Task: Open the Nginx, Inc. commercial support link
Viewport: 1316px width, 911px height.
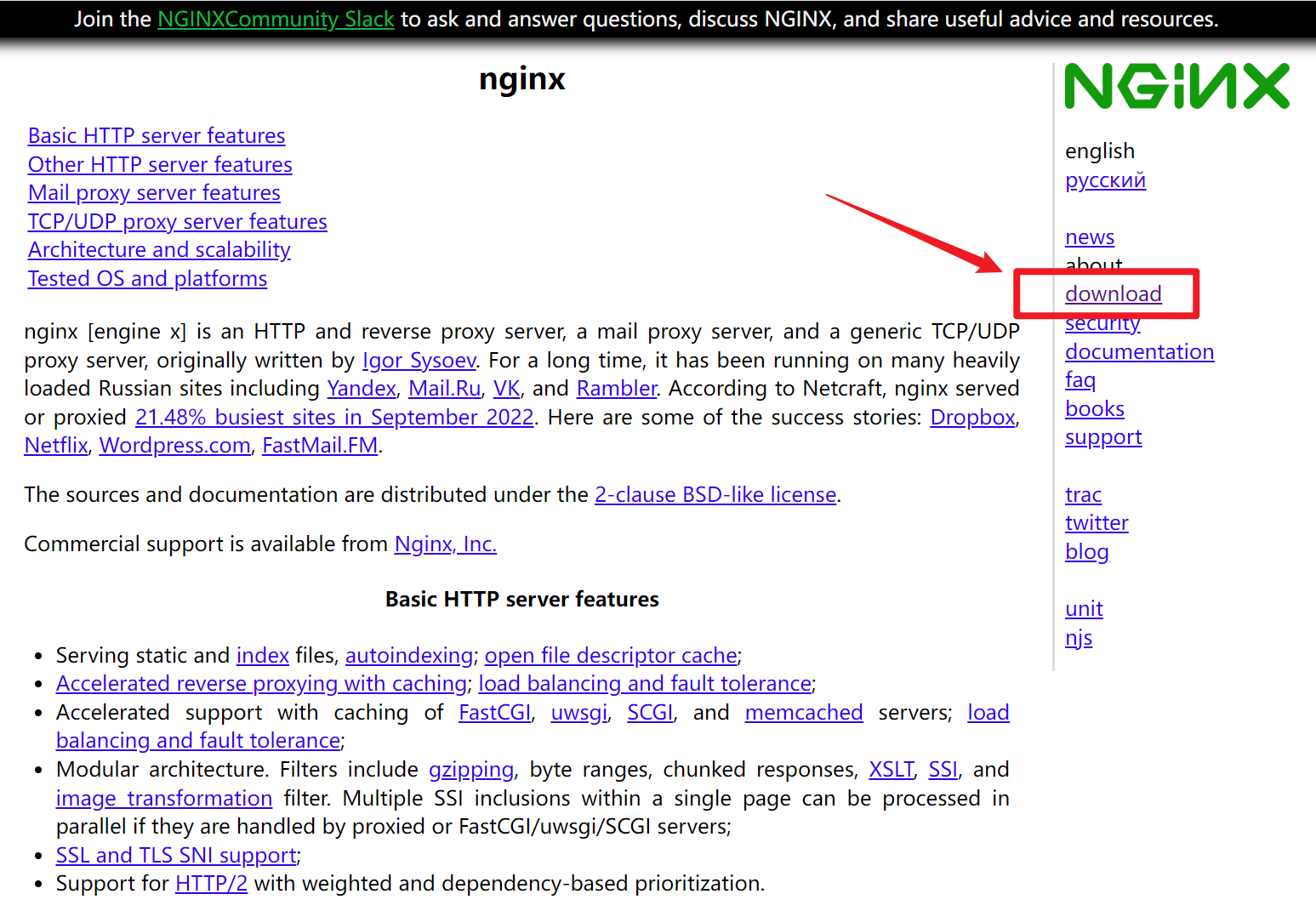Action: [445, 544]
